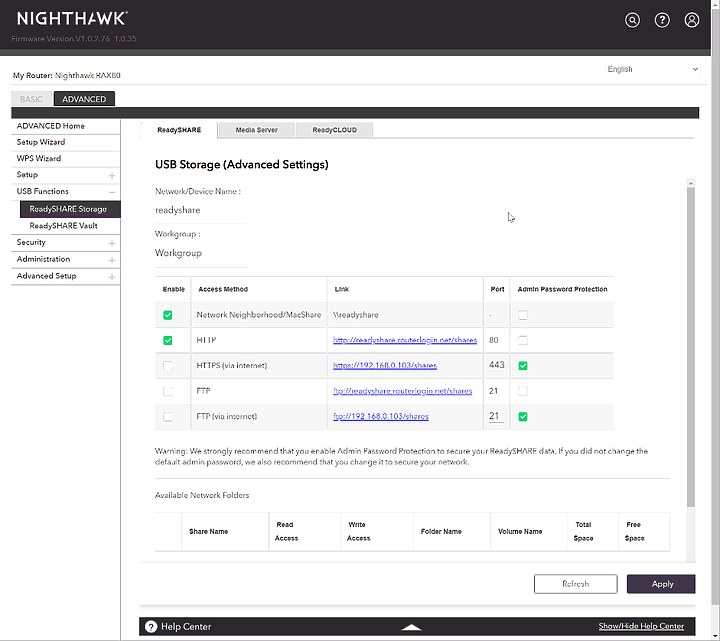This screenshot has height=641, width=720.
Task: Switch to the BASIC tab
Action: 31,99
